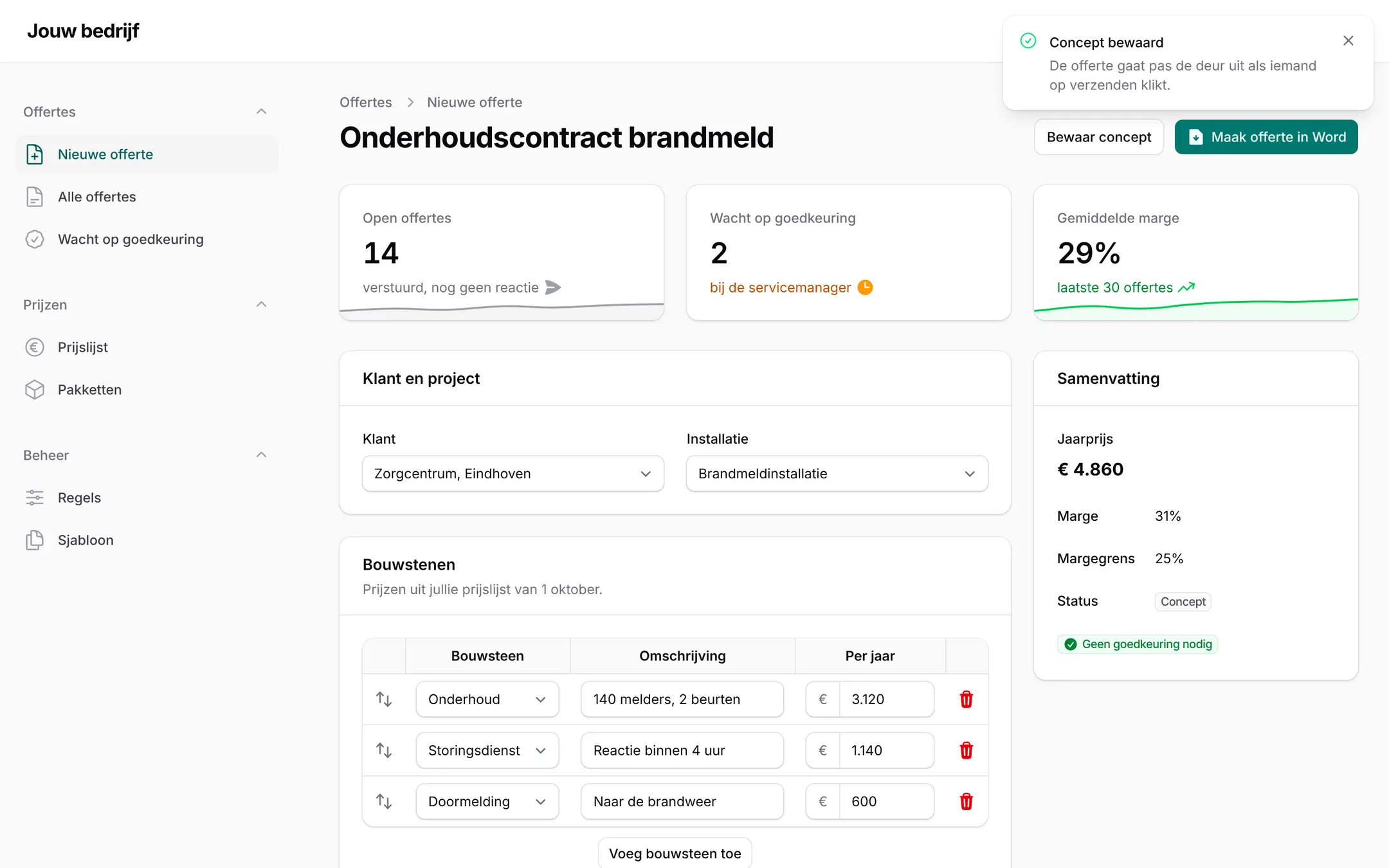Click the Marge value 31%
1389x868 pixels.
(x=1168, y=516)
